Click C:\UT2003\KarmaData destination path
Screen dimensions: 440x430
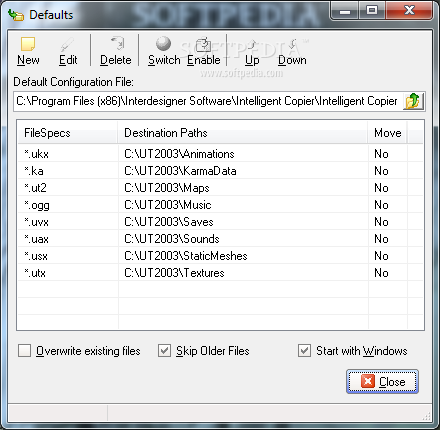[180, 171]
